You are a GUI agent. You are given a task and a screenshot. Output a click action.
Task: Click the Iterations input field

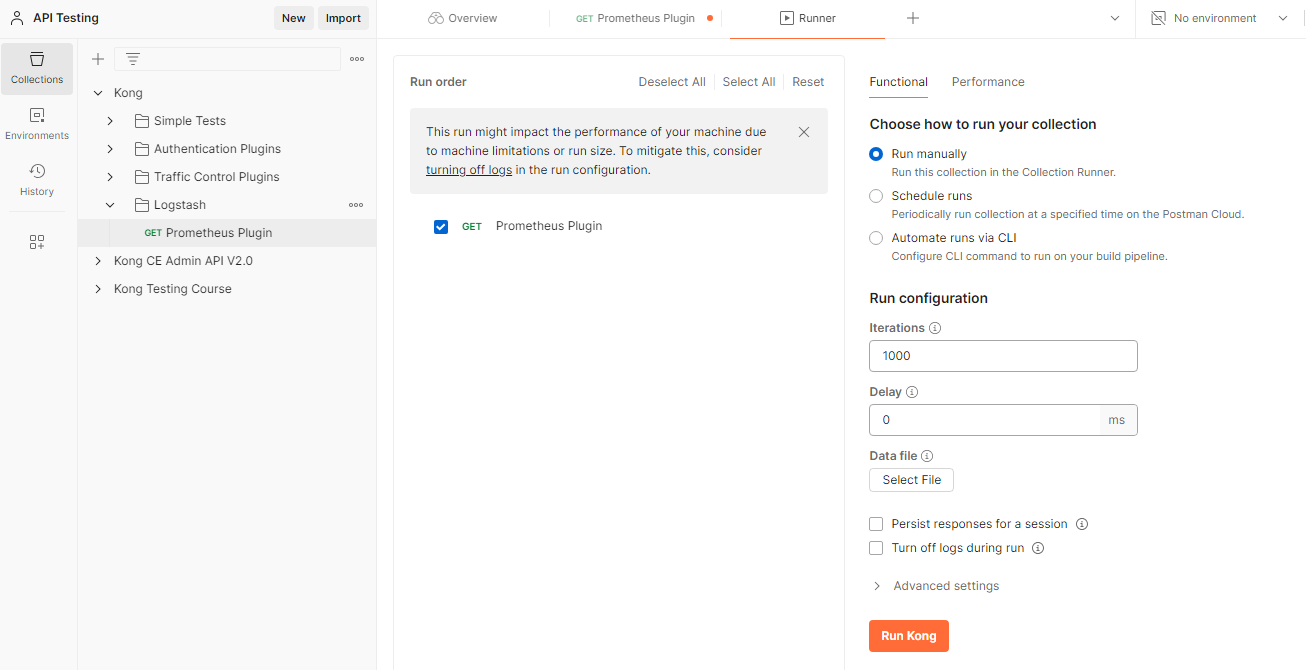coord(1003,356)
